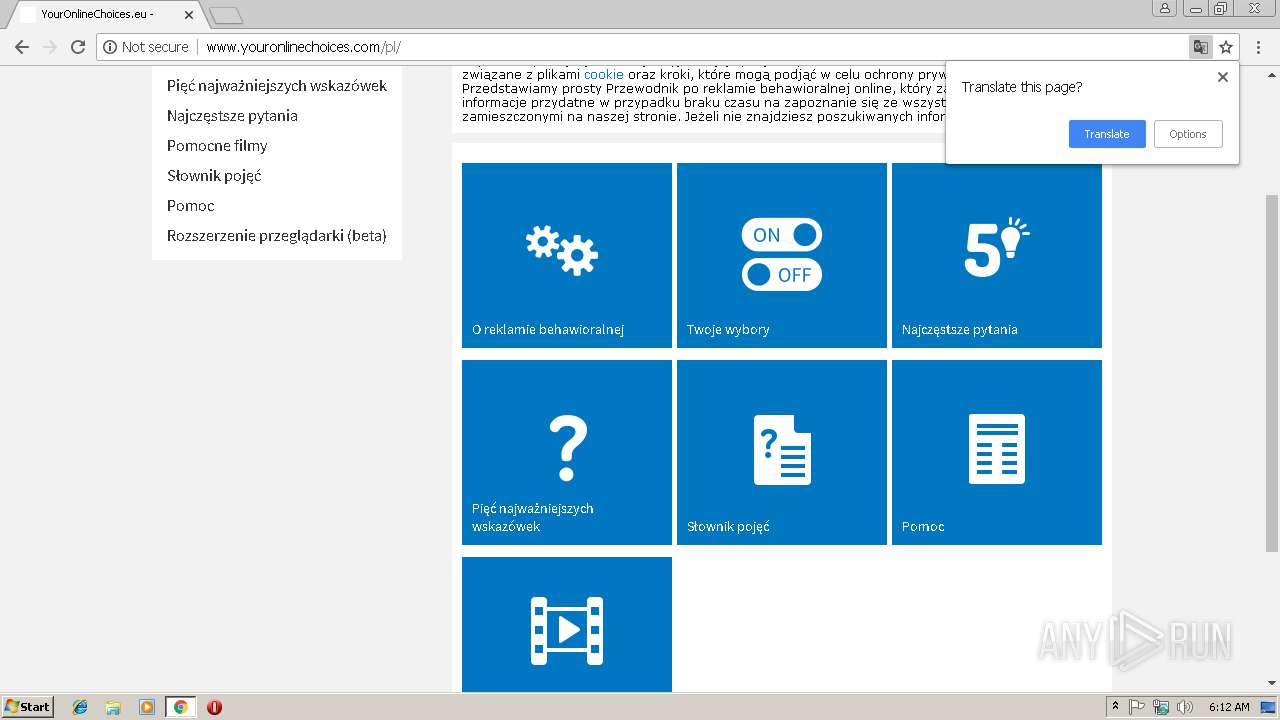Open the gears icon tile O reklamie behawioralnej
This screenshot has height=720, width=1280.
567,255
